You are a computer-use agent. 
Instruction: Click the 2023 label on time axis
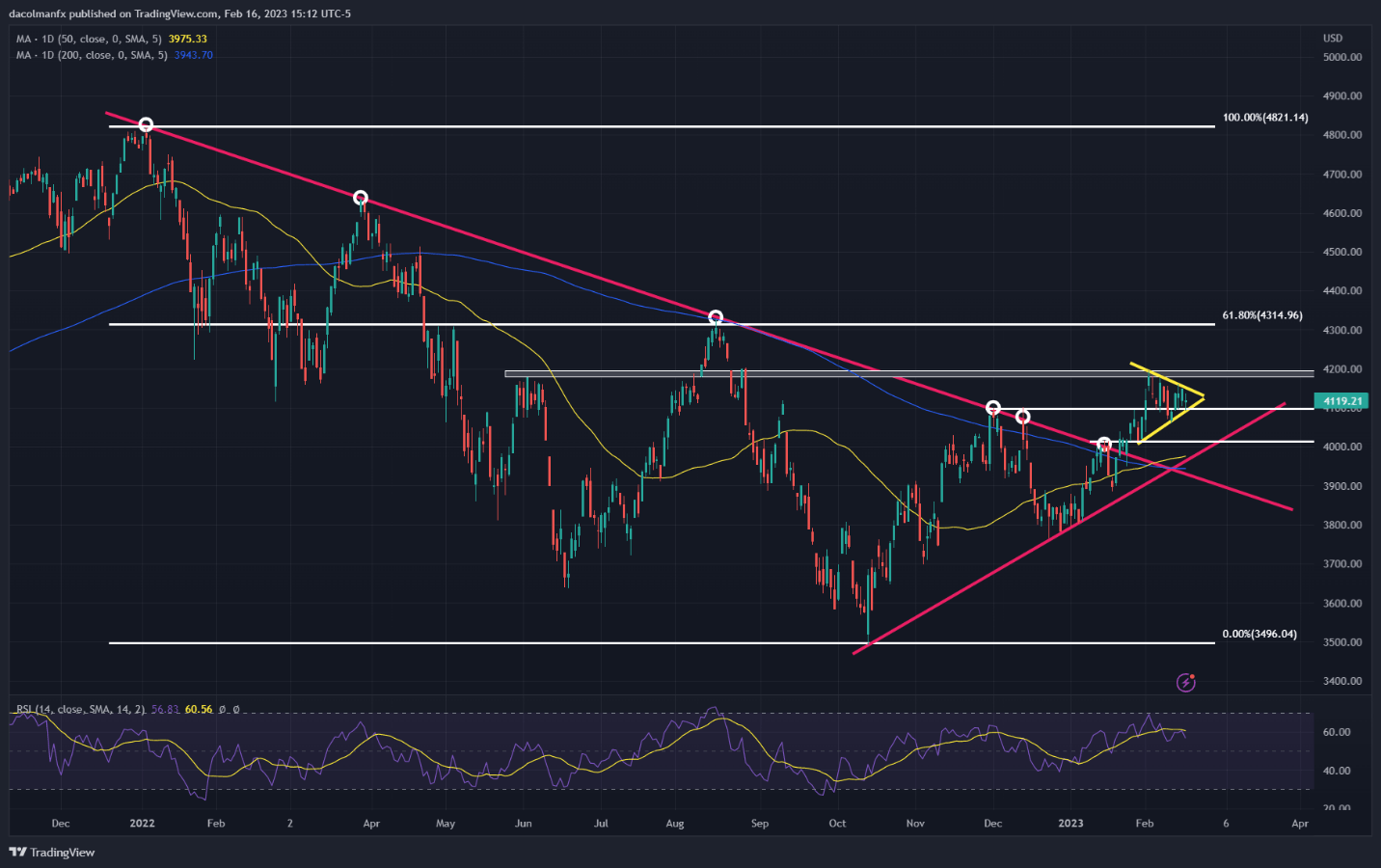click(1070, 824)
